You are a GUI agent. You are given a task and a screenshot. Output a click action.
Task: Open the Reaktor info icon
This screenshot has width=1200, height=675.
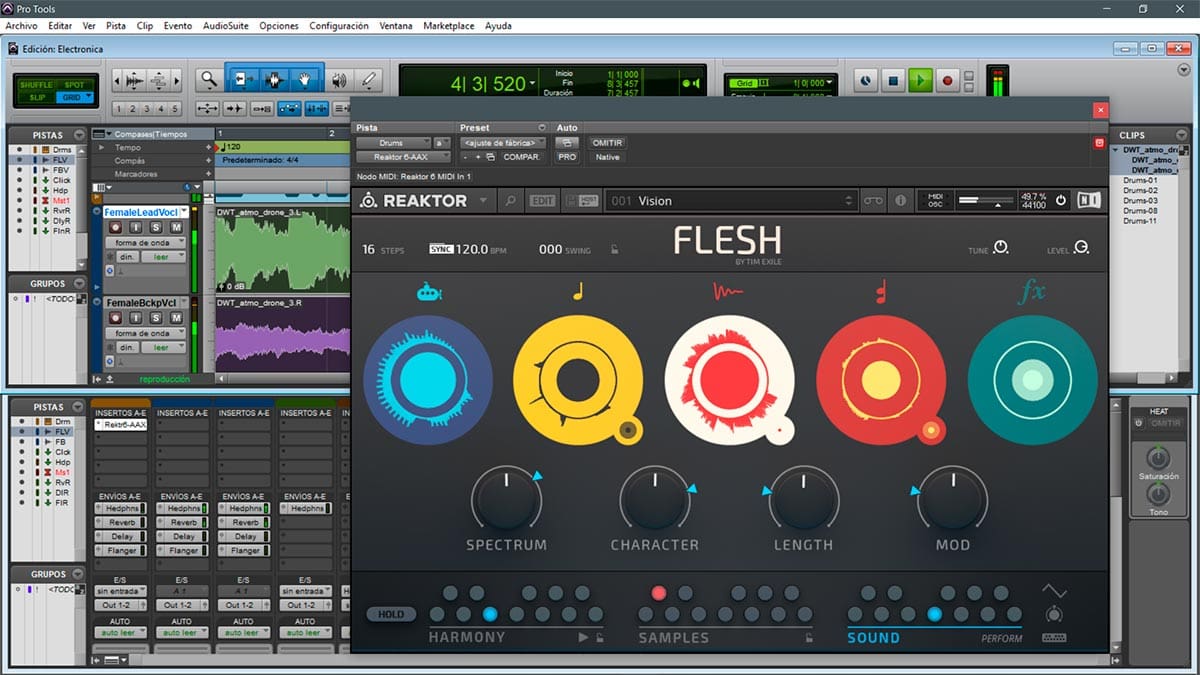[901, 201]
